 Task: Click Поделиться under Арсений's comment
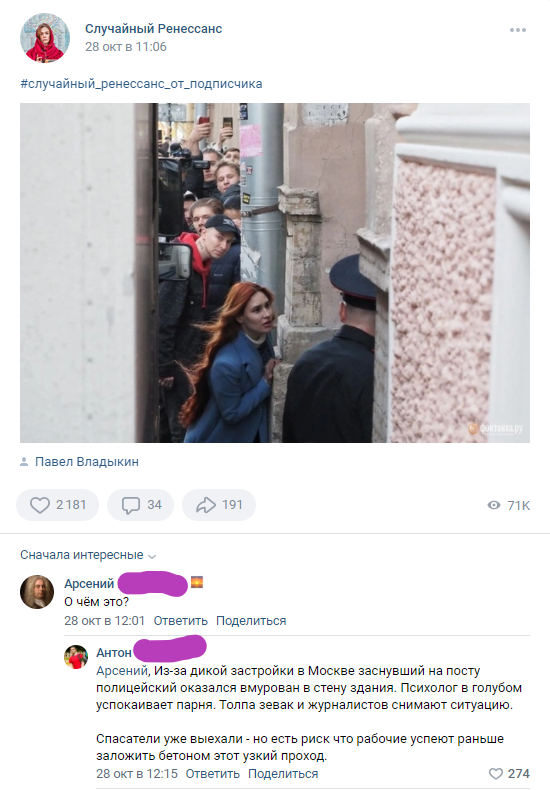tap(251, 621)
